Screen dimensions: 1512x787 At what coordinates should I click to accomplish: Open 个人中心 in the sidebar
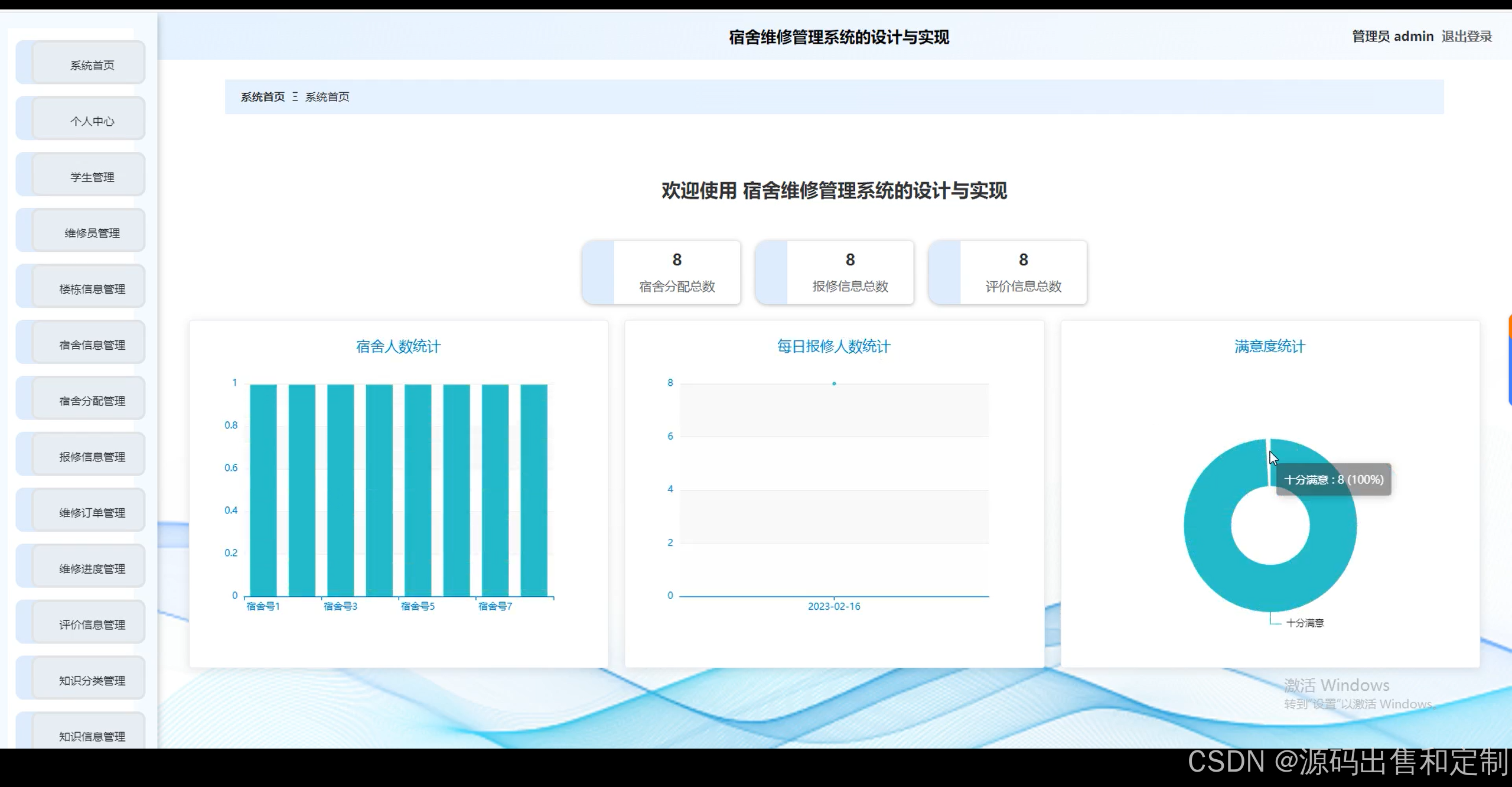click(x=91, y=121)
